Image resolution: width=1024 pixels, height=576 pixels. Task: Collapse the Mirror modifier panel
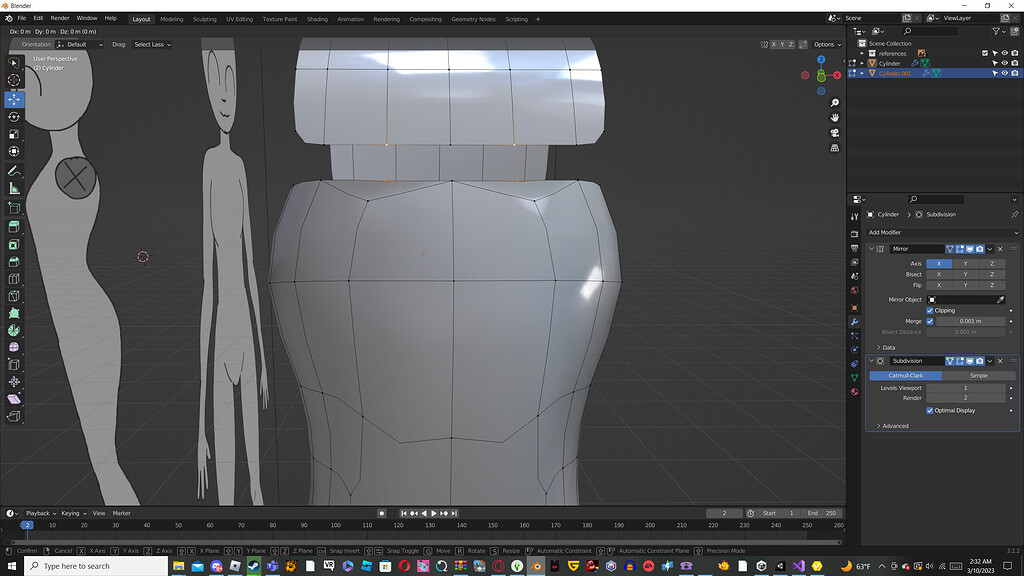[x=871, y=249]
